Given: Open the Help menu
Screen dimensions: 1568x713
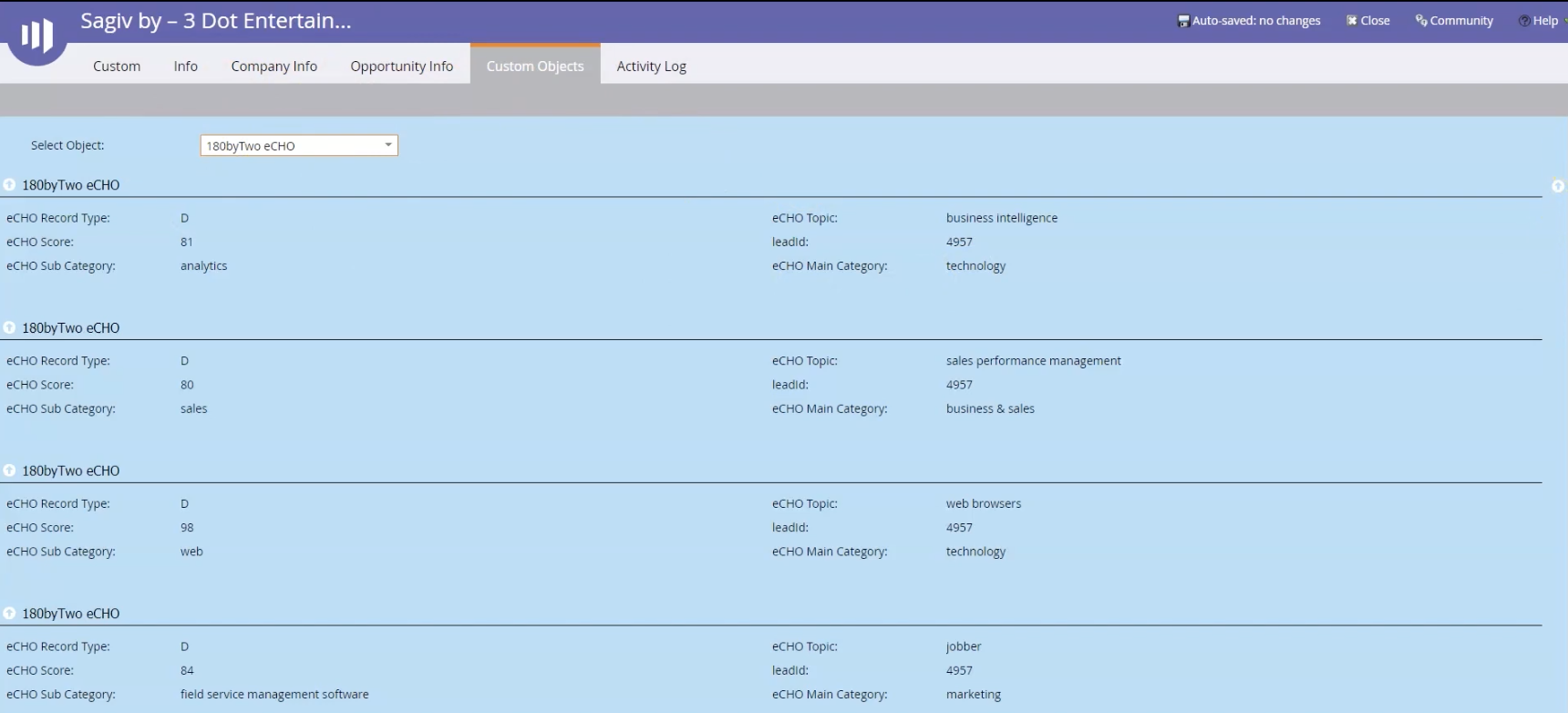Looking at the screenshot, I should coord(1539,21).
